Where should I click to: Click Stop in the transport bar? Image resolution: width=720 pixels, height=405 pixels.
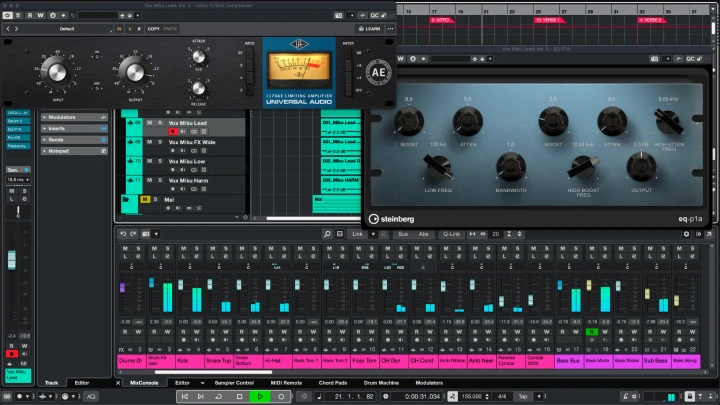point(239,396)
